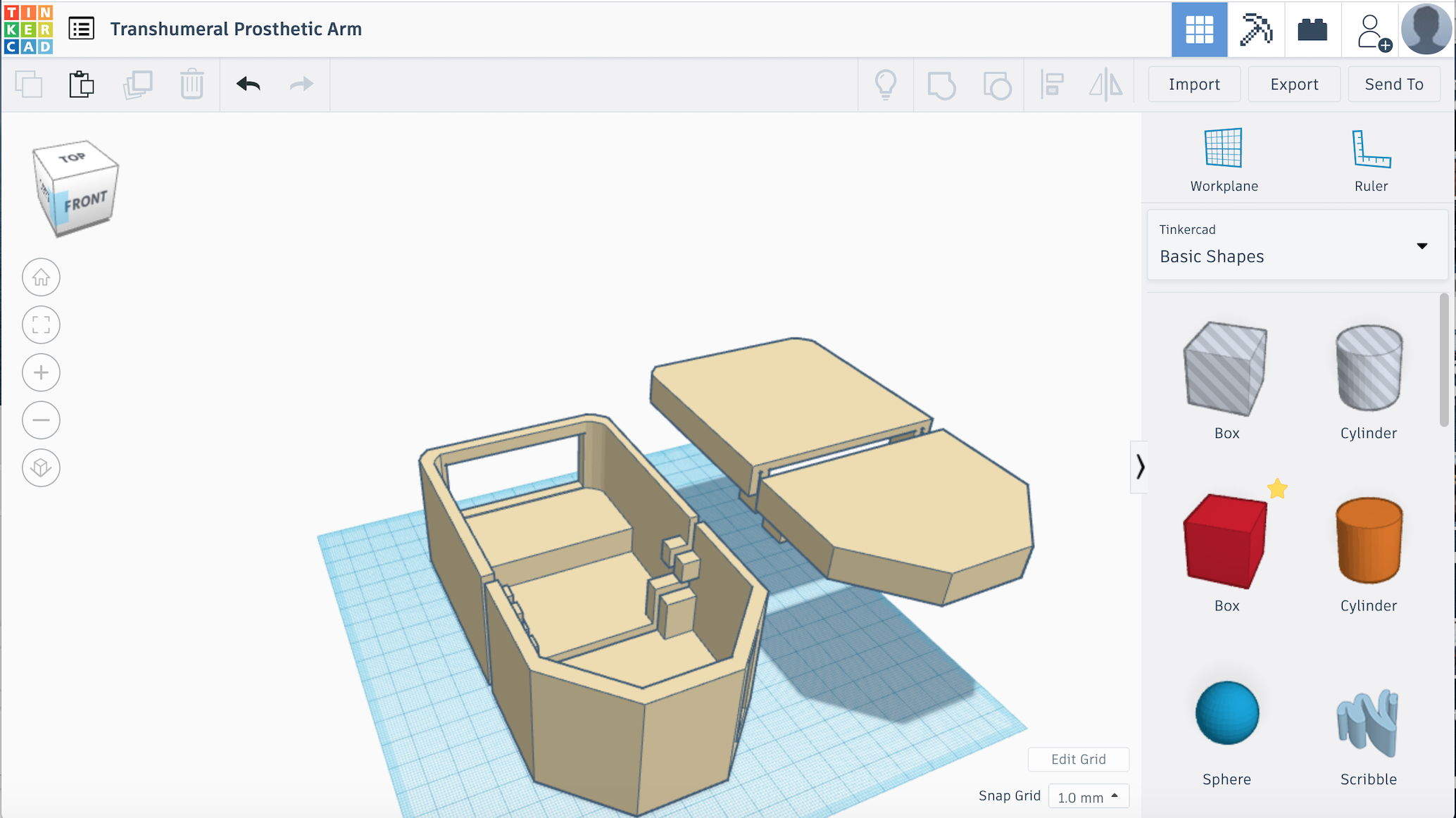Open the Blocks pickaxe mode
Image resolution: width=1456 pixels, height=818 pixels.
pos(1255,30)
